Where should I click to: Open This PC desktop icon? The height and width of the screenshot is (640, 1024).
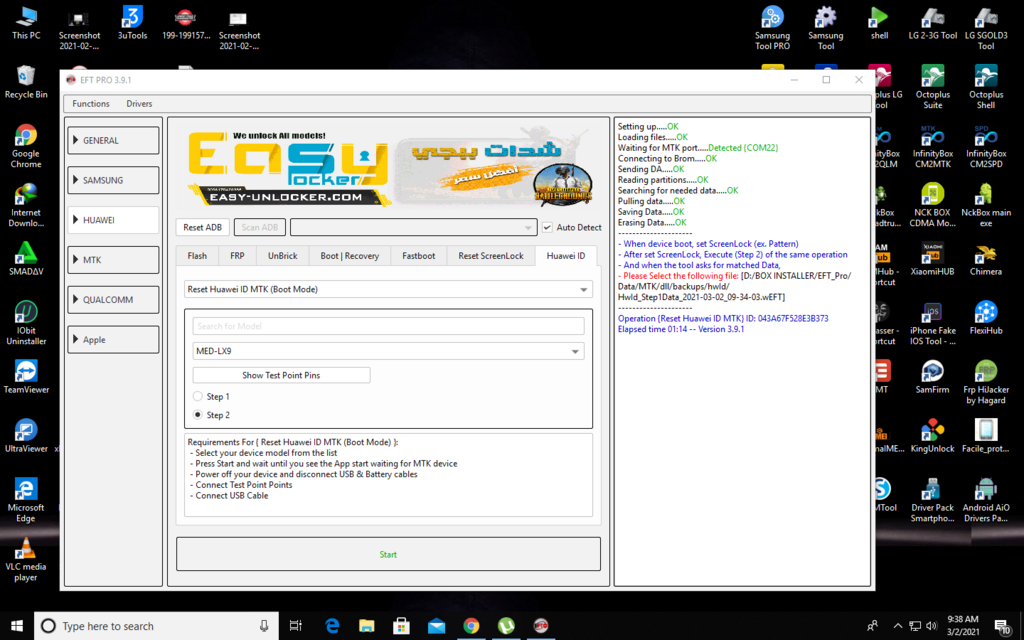[x=26, y=23]
